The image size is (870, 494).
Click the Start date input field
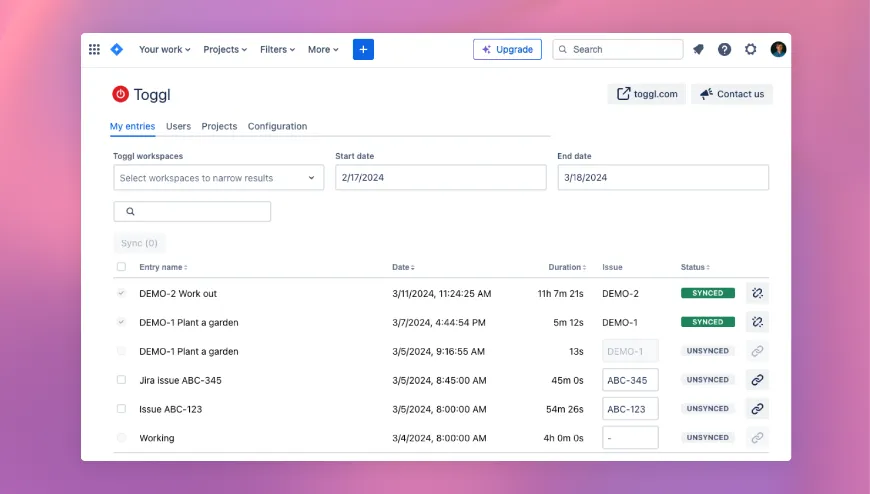click(x=440, y=178)
